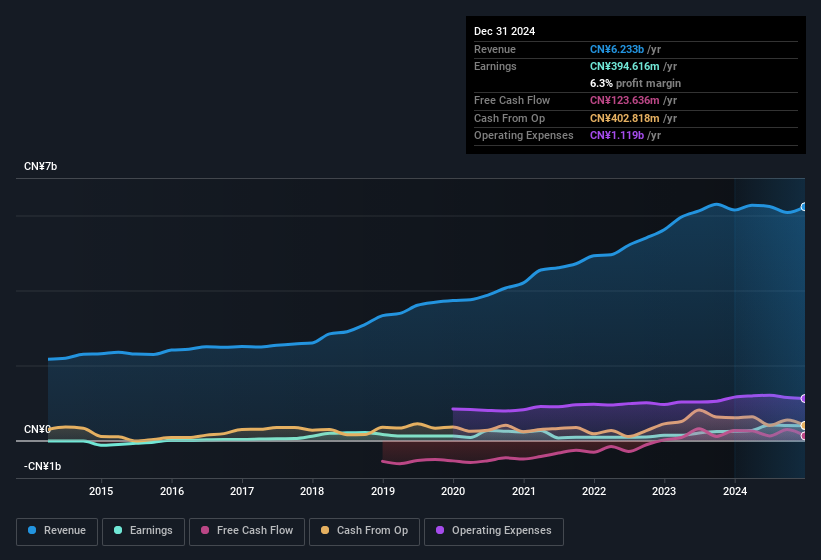Image resolution: width=821 pixels, height=560 pixels.
Task: Toggle the Revenue legend button
Action: [x=57, y=531]
